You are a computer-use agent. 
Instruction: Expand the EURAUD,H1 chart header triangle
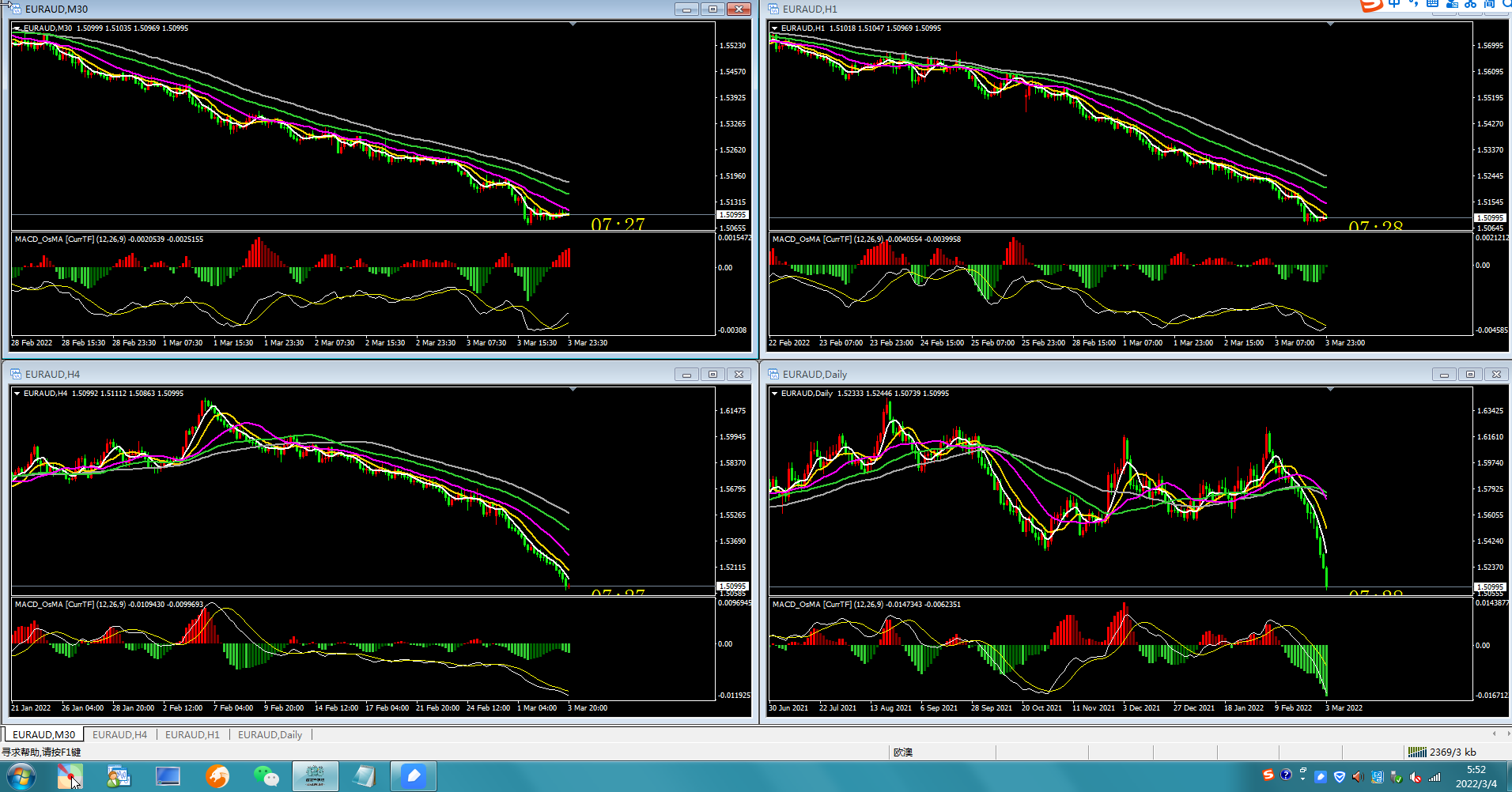point(775,28)
